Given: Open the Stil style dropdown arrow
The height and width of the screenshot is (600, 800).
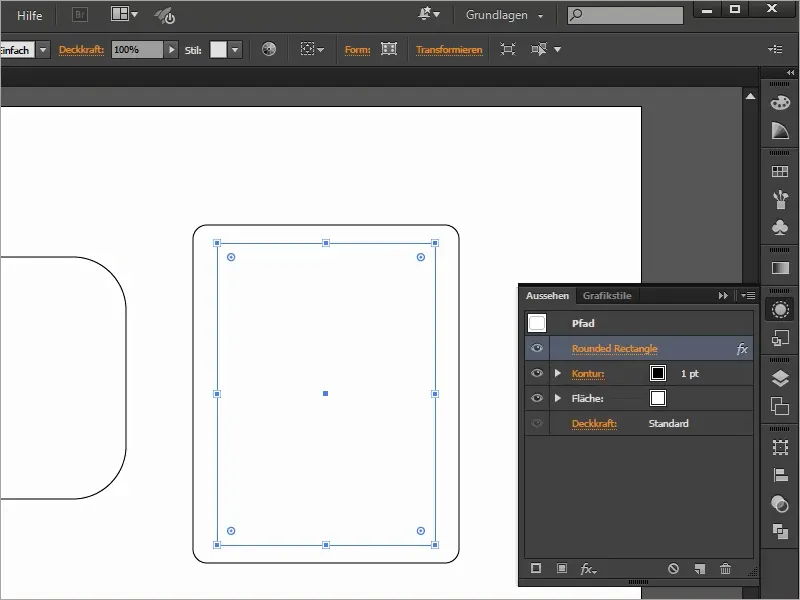Looking at the screenshot, I should tap(235, 49).
